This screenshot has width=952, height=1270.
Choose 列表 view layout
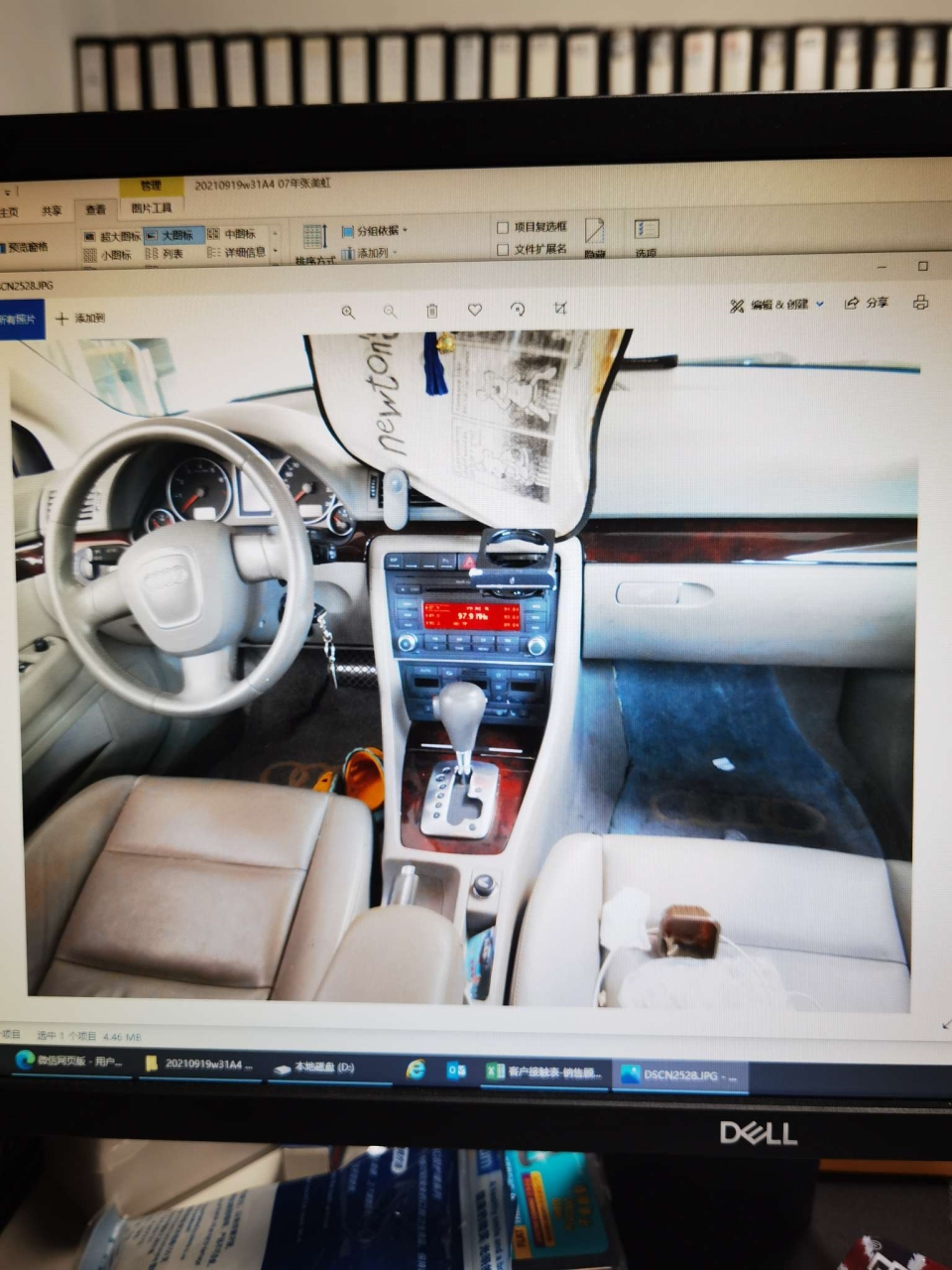click(166, 253)
